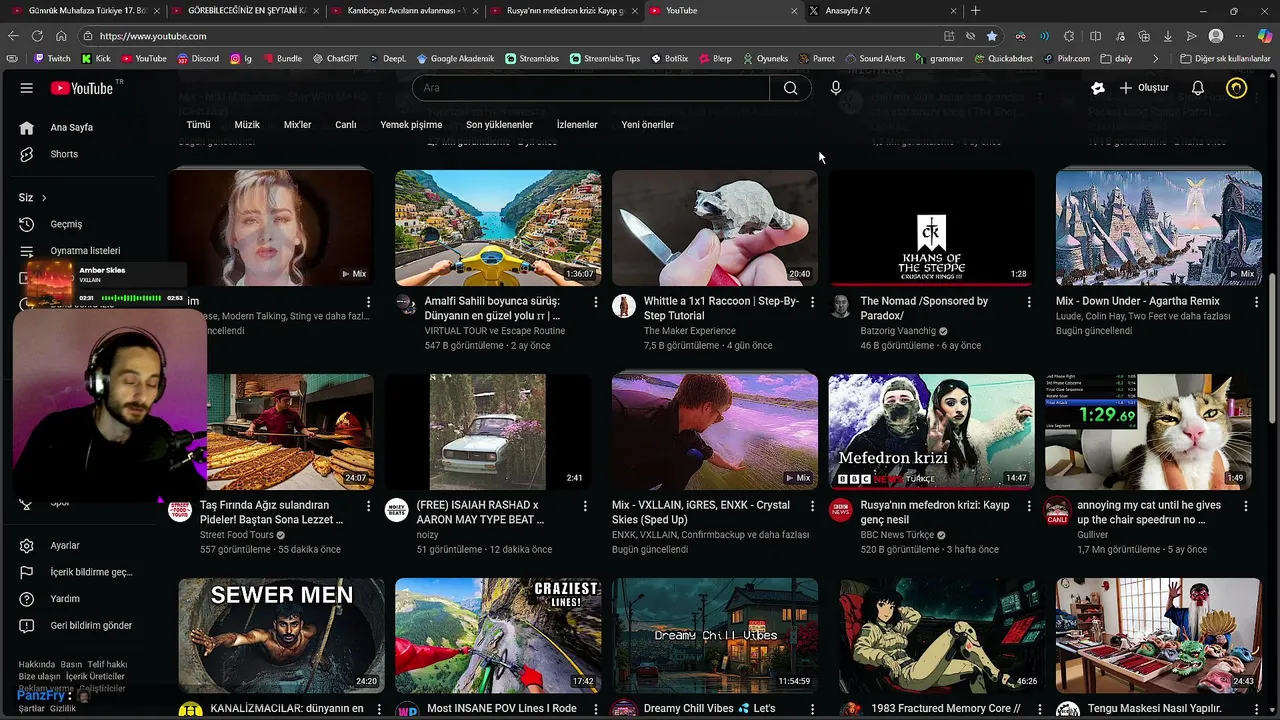The height and width of the screenshot is (720, 1280).
Task: Open Batzorig Vaanchig channel name link
Action: [x=898, y=331]
